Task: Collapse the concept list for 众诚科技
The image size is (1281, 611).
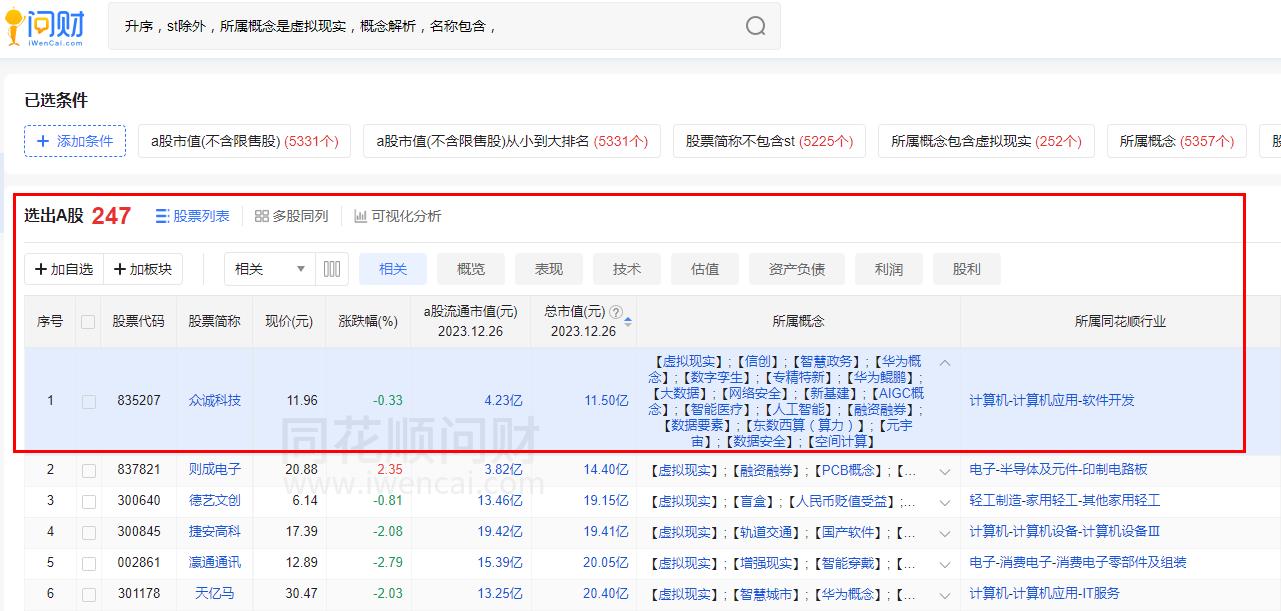Action: coord(944,363)
